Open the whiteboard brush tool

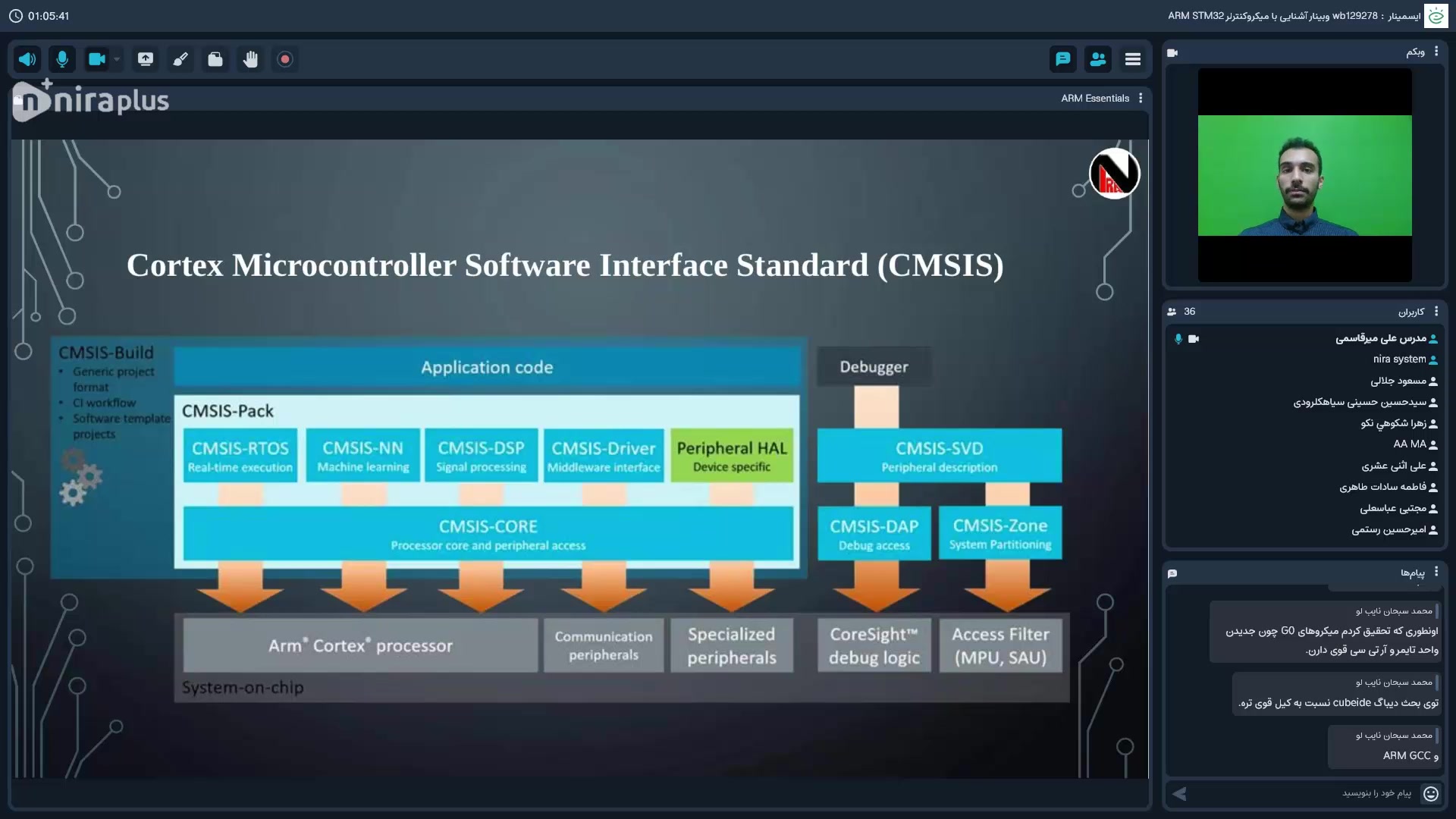tap(180, 59)
